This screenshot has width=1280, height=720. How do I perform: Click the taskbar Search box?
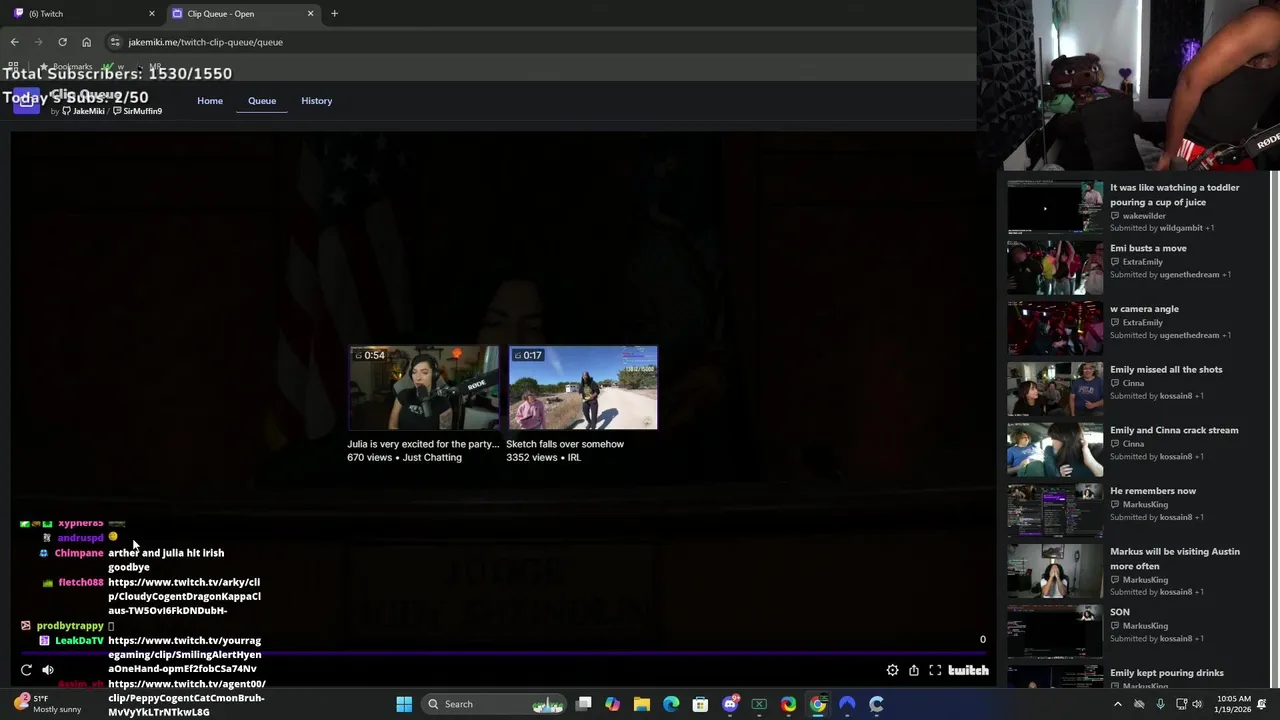495,704
